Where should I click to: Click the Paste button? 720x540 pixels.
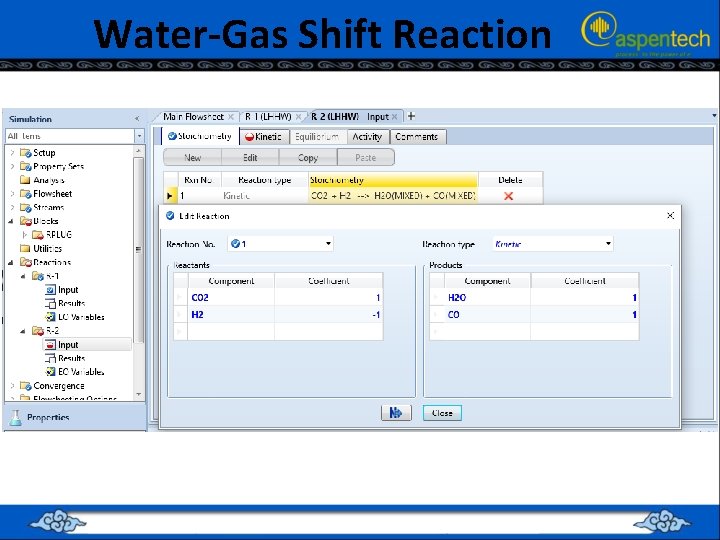tap(366, 158)
